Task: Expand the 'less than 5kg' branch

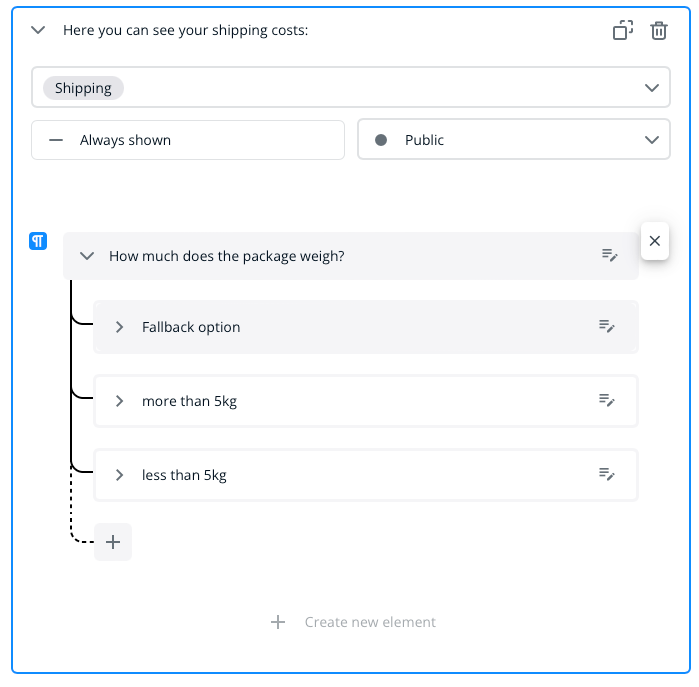Action: pos(119,475)
